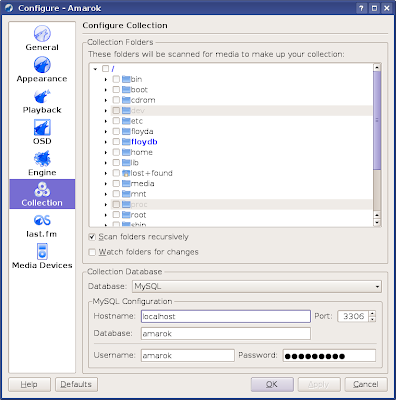The image size is (396, 400).
Task: Expand the root folder node
Action: (x=106, y=215)
